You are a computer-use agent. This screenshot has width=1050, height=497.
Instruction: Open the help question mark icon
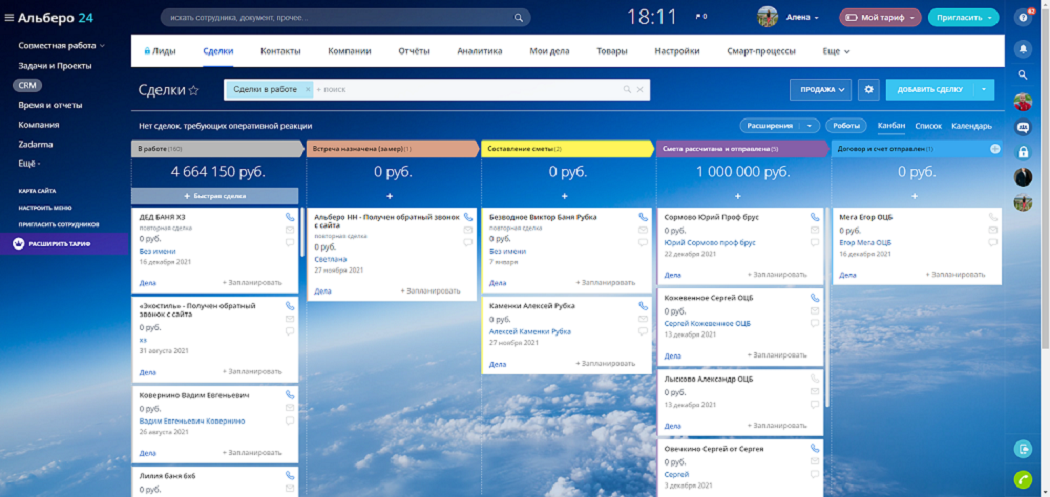click(x=1023, y=18)
